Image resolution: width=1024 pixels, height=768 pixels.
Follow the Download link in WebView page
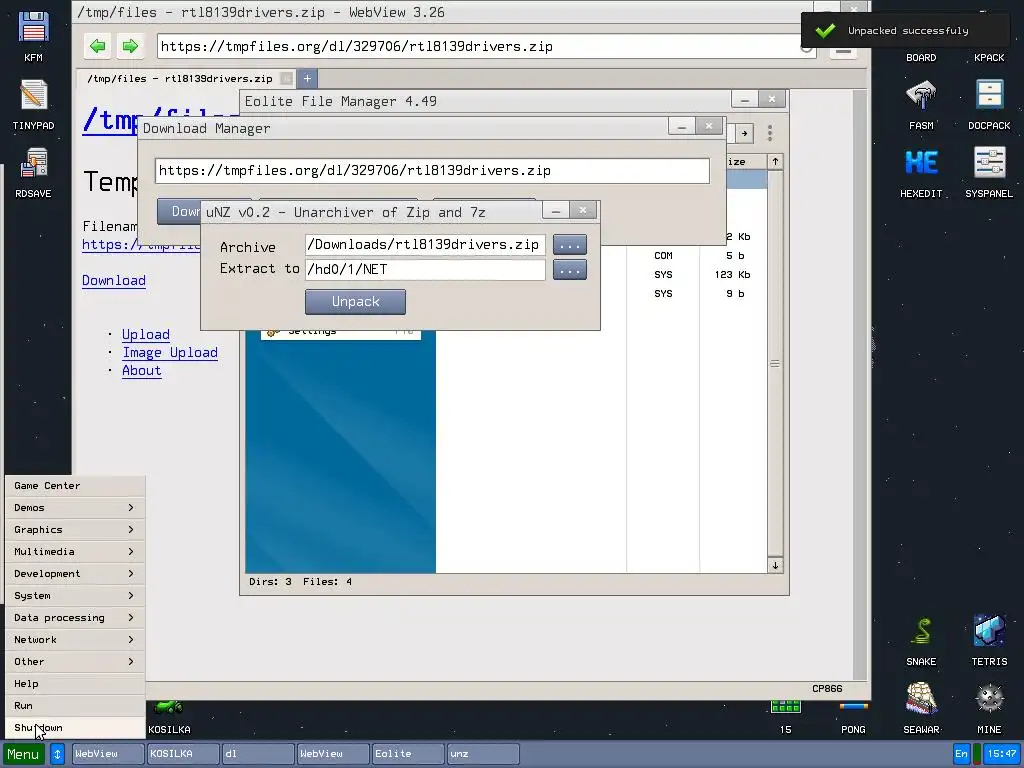coord(114,280)
